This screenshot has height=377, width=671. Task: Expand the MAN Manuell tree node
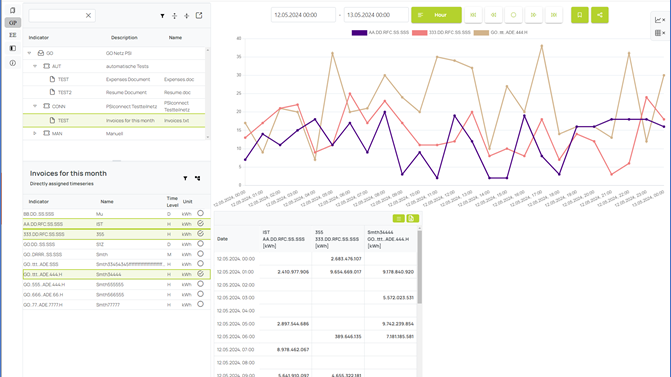(35, 134)
